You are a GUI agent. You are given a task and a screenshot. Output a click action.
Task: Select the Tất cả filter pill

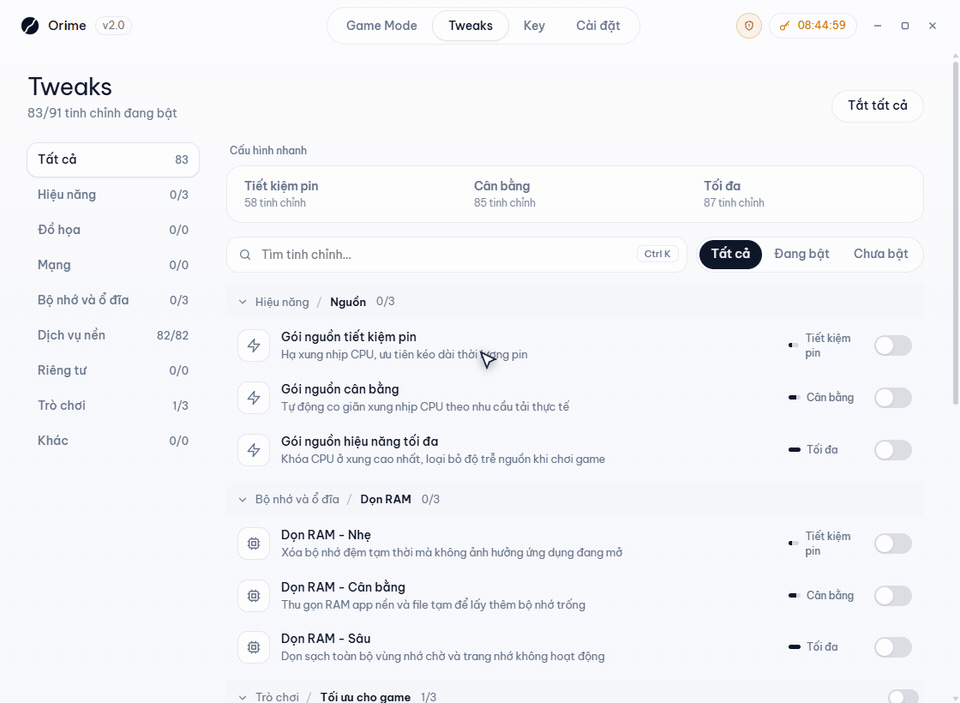tap(730, 254)
